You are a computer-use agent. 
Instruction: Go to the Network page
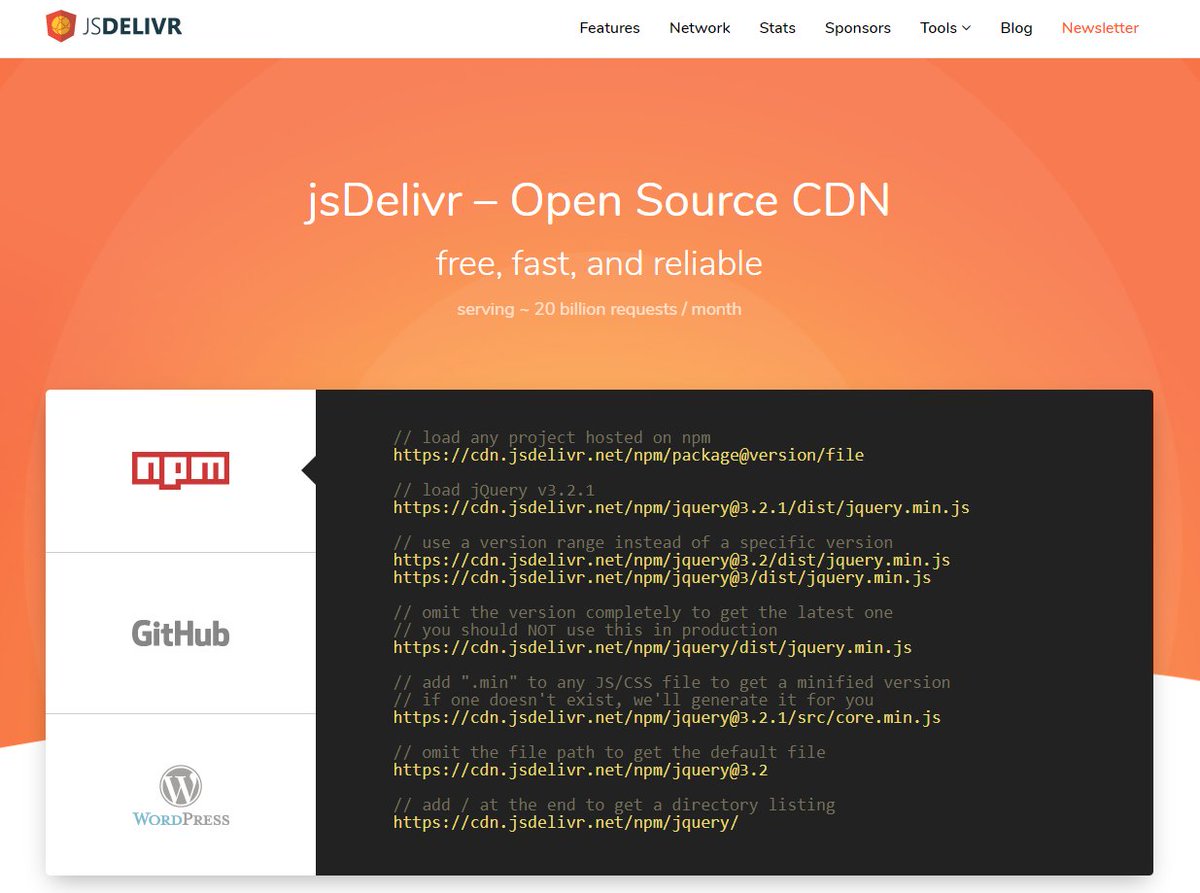click(699, 28)
